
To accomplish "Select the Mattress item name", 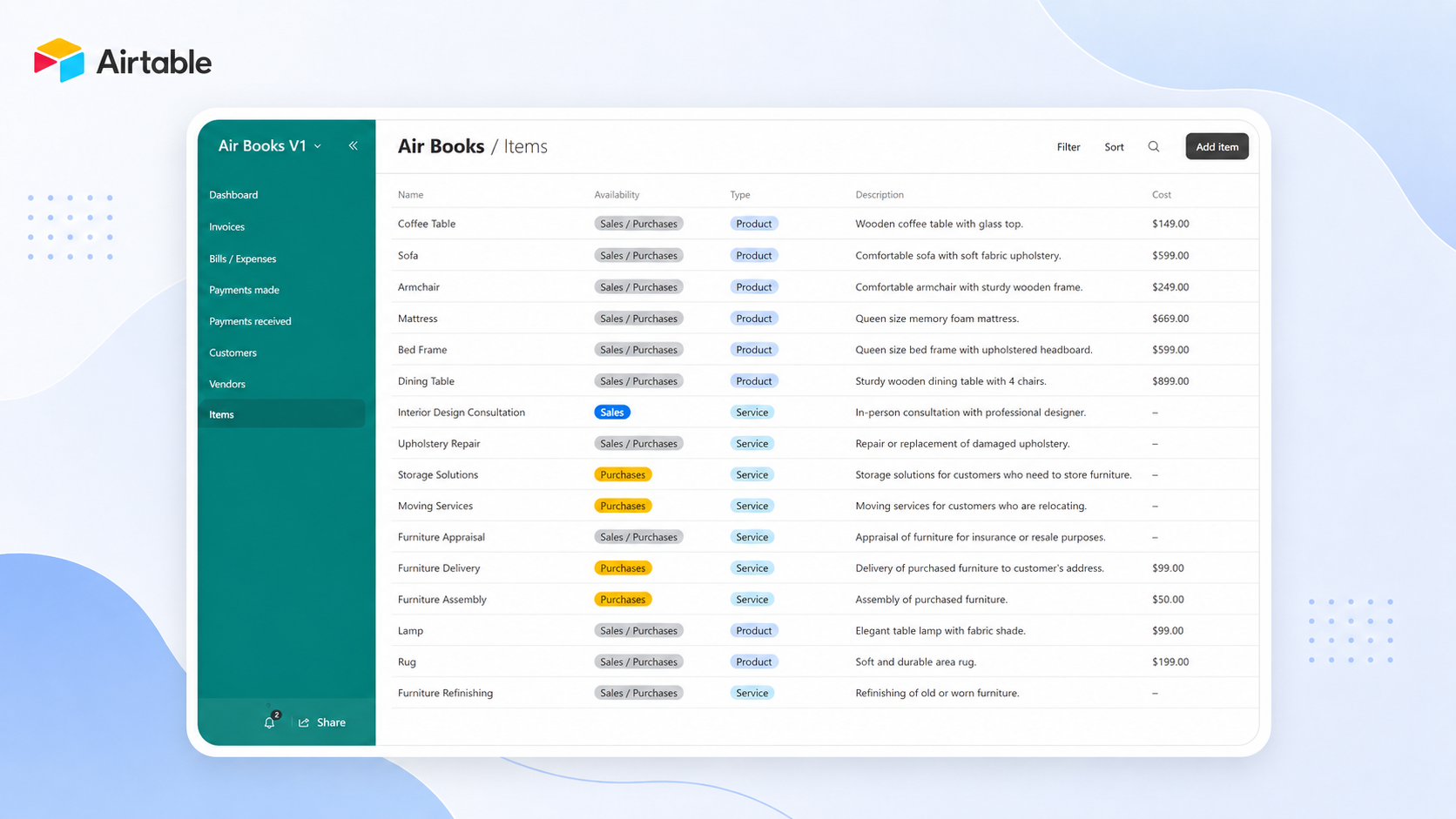I will pos(417,319).
